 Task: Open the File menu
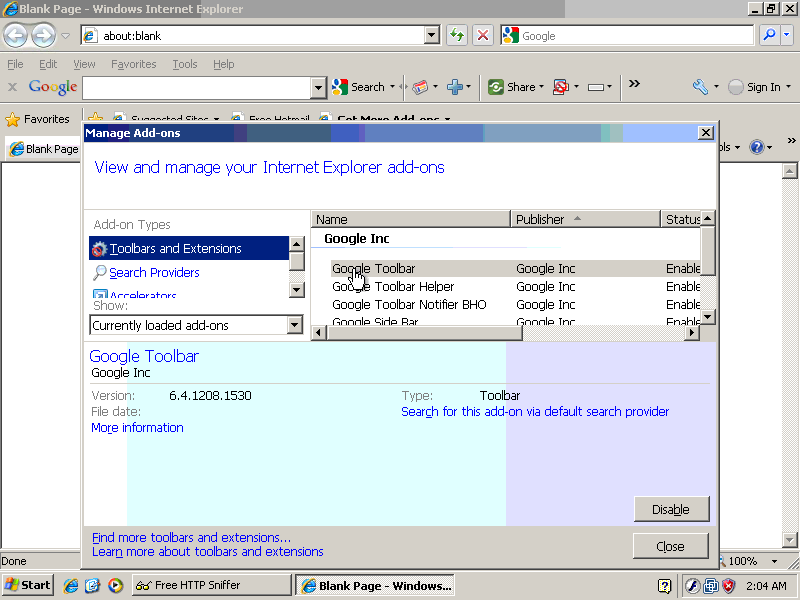click(15, 64)
